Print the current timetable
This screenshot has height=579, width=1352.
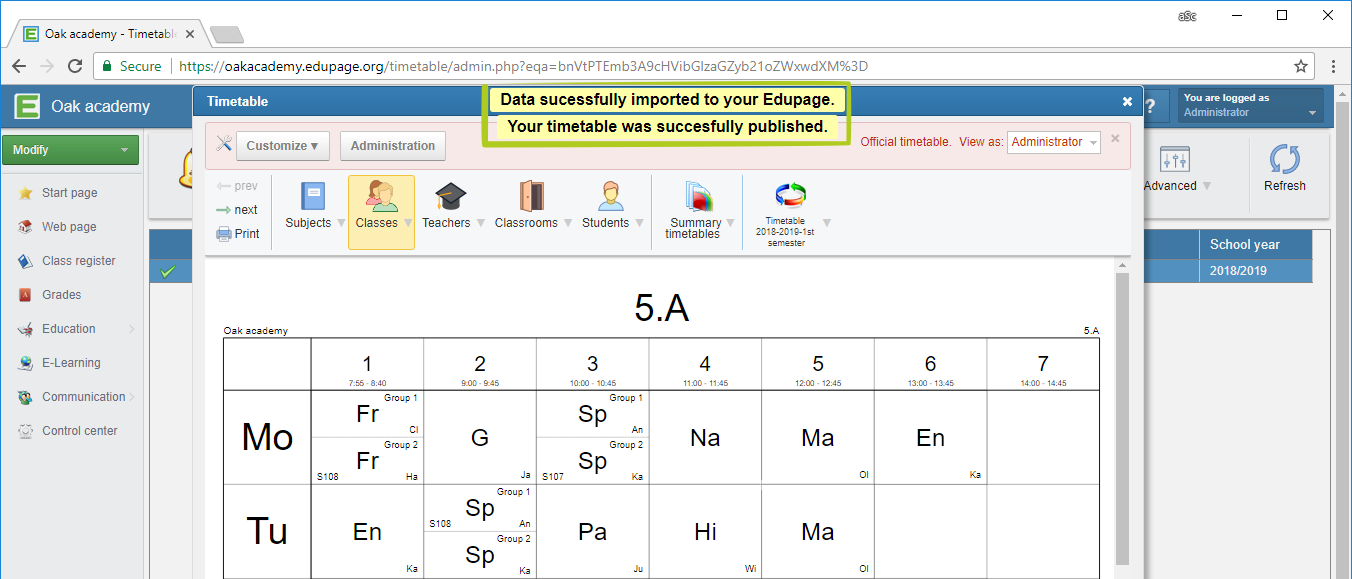point(238,234)
